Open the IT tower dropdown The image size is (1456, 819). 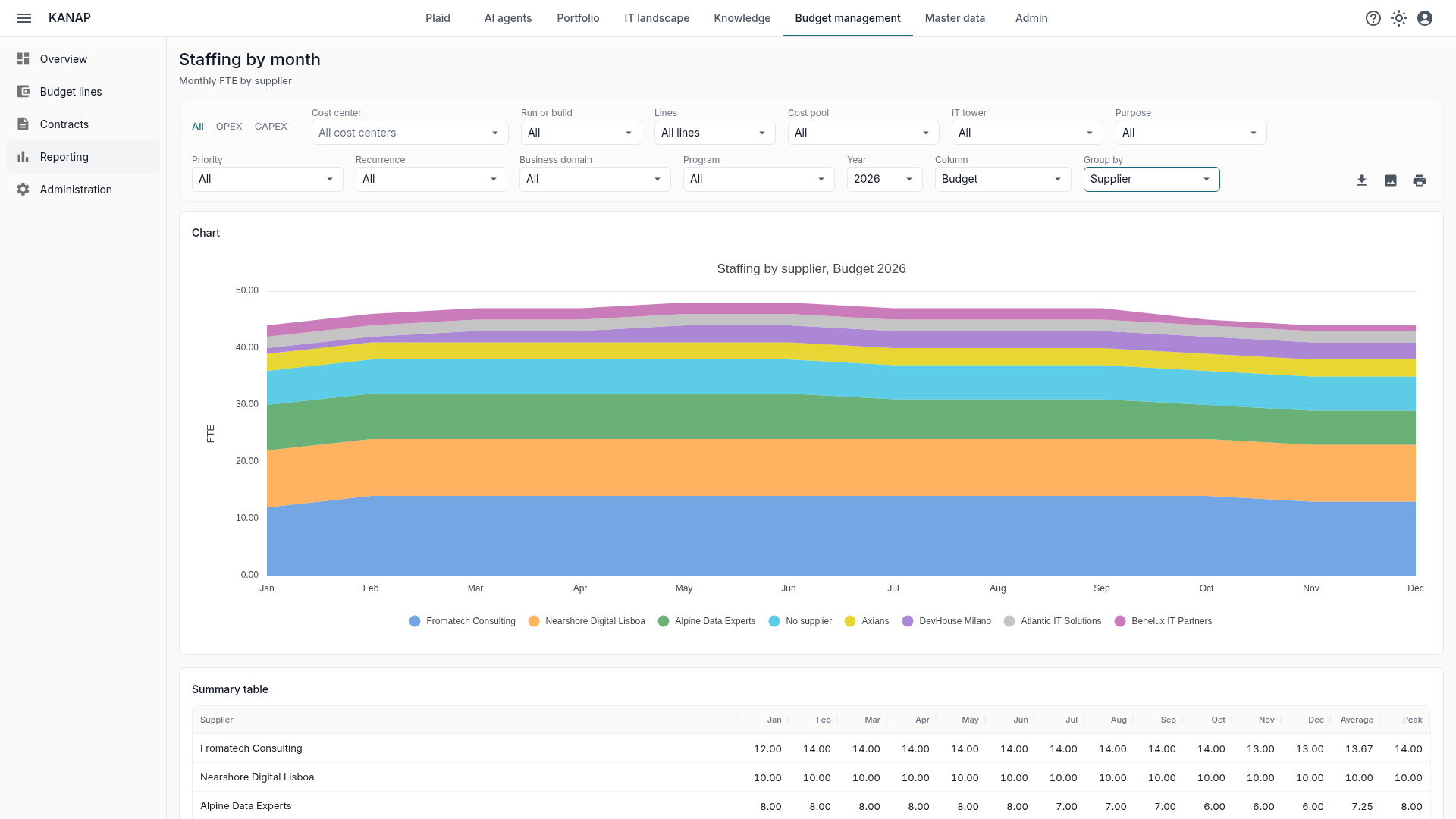tap(1028, 133)
